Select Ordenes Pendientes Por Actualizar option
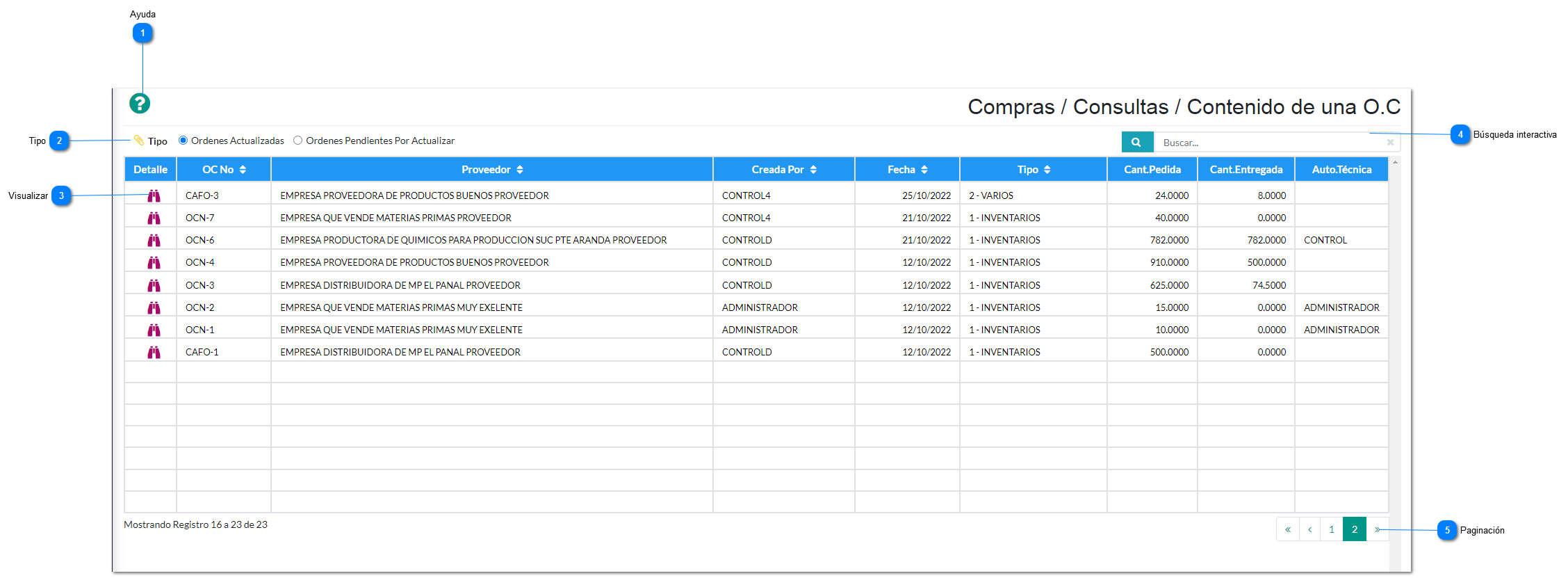Viewport: 1568px width, 578px height. coord(298,141)
